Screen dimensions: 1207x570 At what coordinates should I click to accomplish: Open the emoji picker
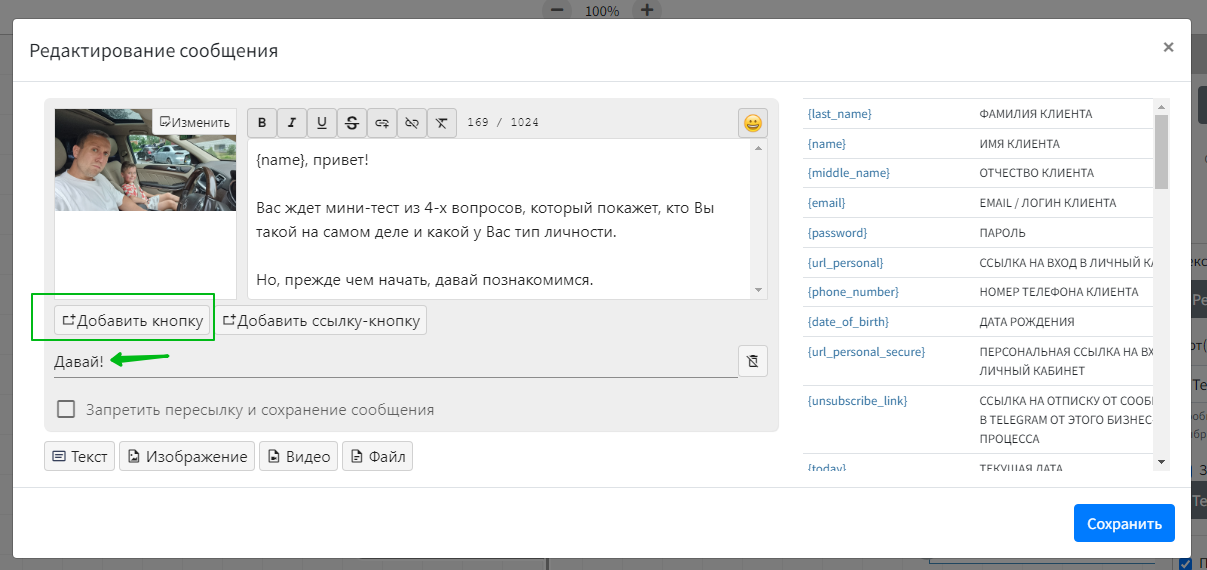(753, 123)
